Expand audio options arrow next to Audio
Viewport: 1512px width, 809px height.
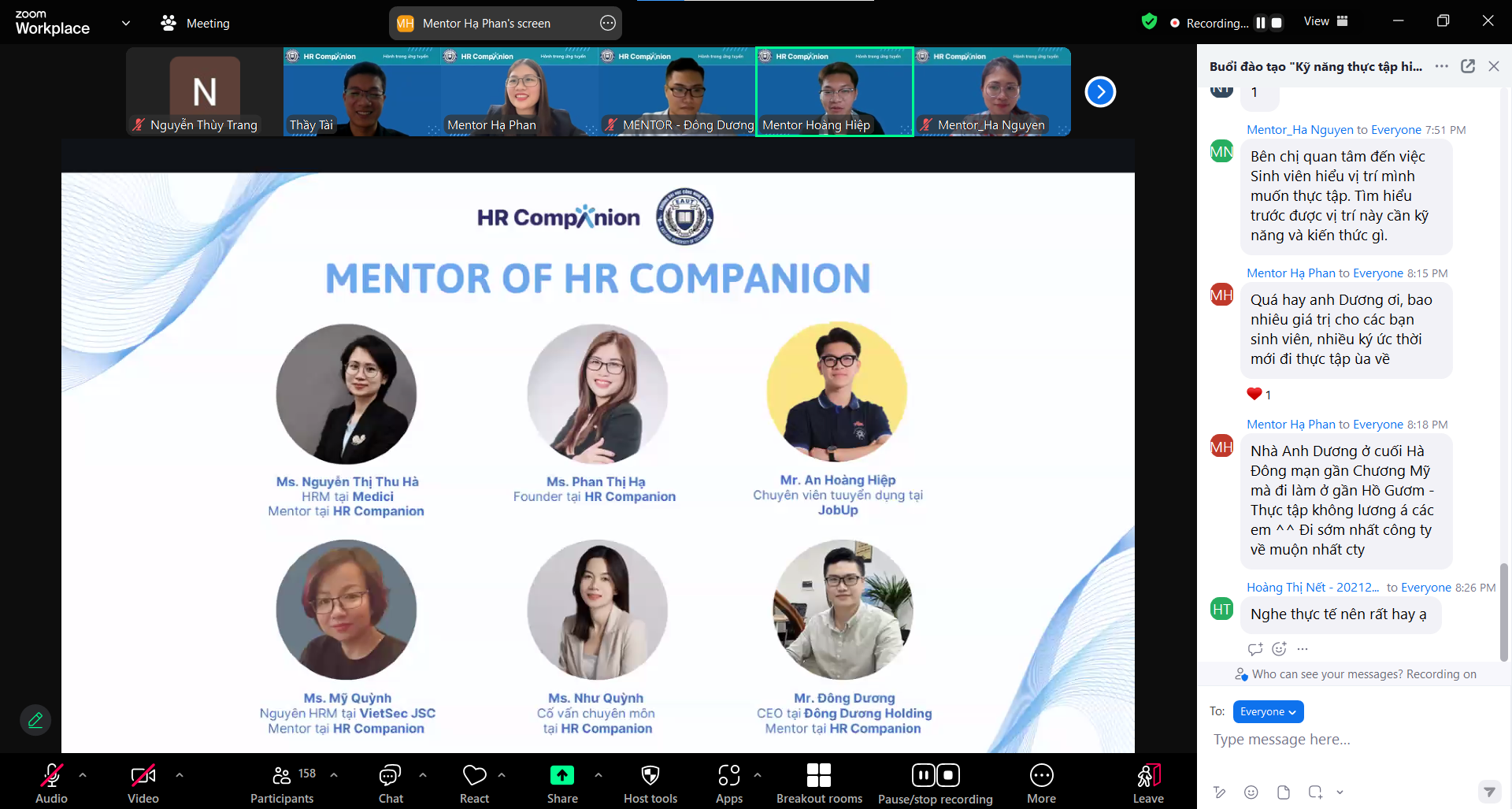[x=83, y=775]
